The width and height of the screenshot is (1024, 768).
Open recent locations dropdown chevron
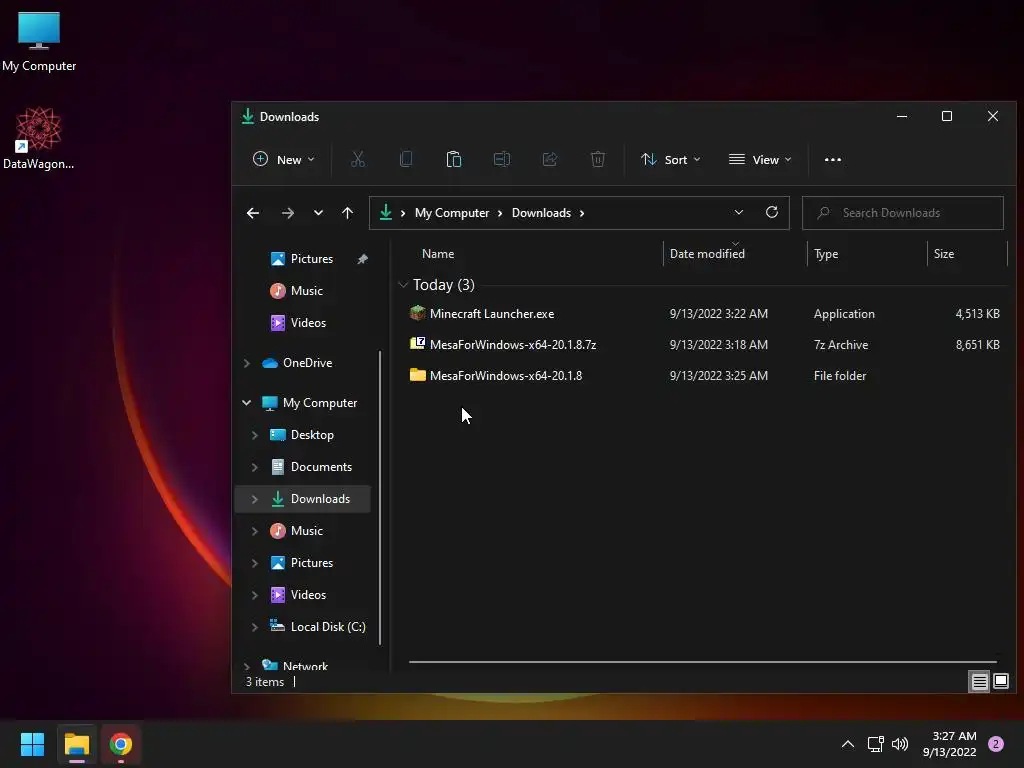tap(318, 213)
